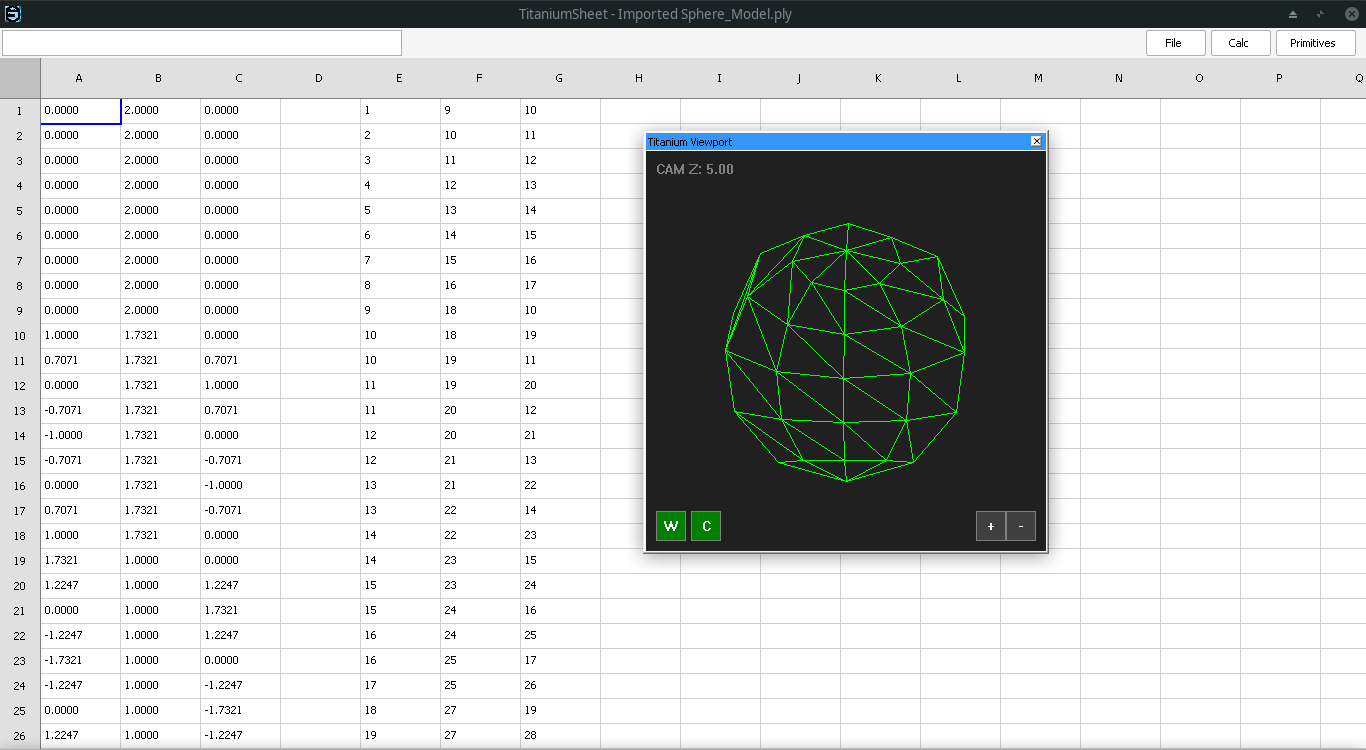The width and height of the screenshot is (1366, 750).
Task: Select cell F18 containing 22
Action: pyautogui.click(x=480, y=536)
